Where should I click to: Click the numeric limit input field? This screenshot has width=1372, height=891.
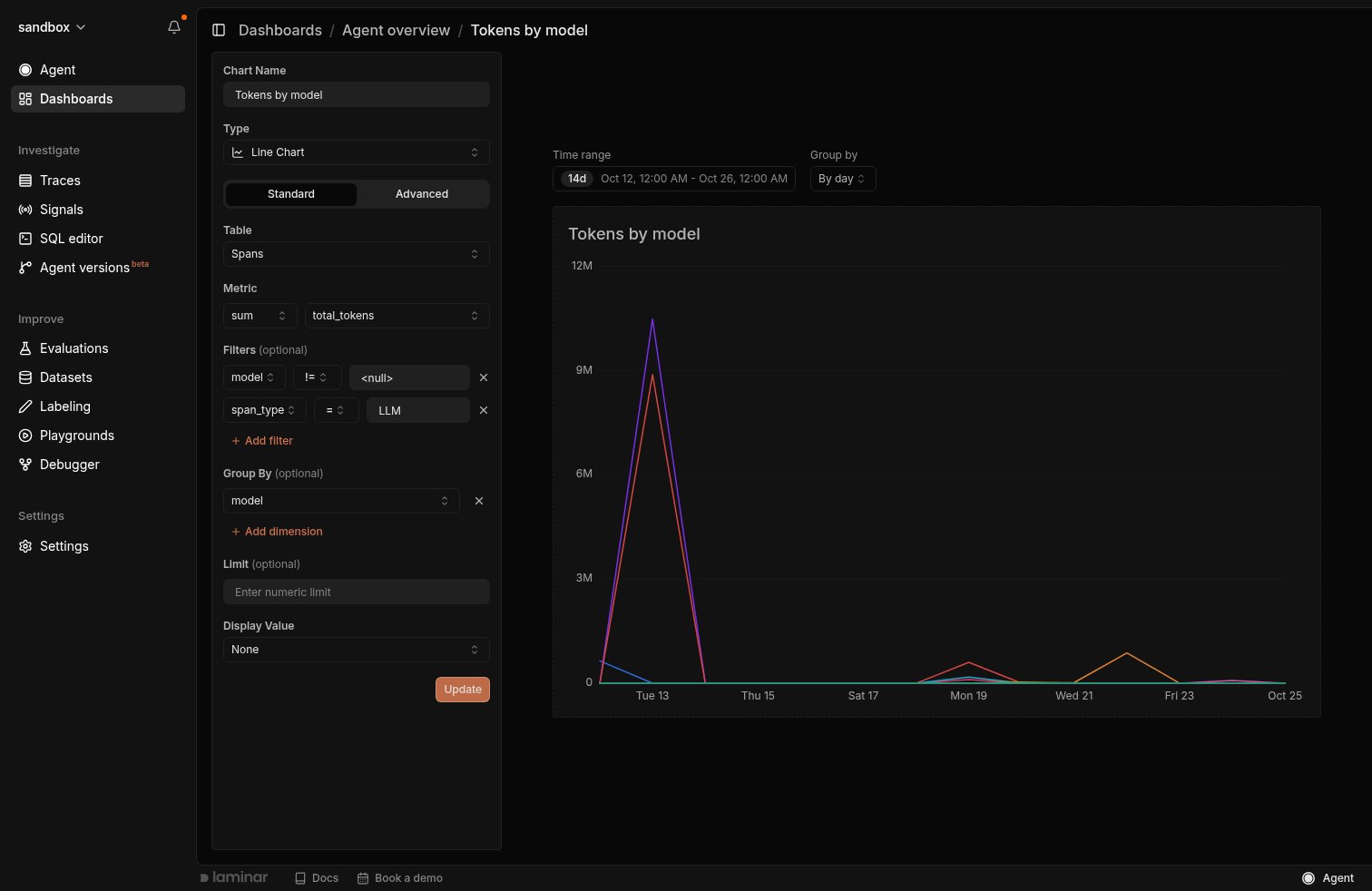click(357, 592)
